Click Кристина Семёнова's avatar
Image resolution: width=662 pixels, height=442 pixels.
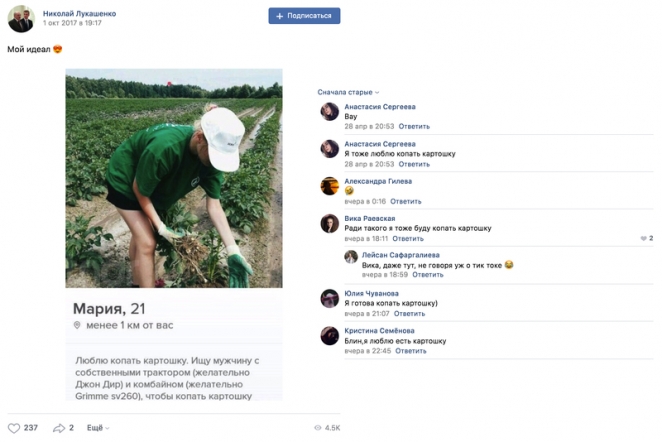tap(329, 336)
